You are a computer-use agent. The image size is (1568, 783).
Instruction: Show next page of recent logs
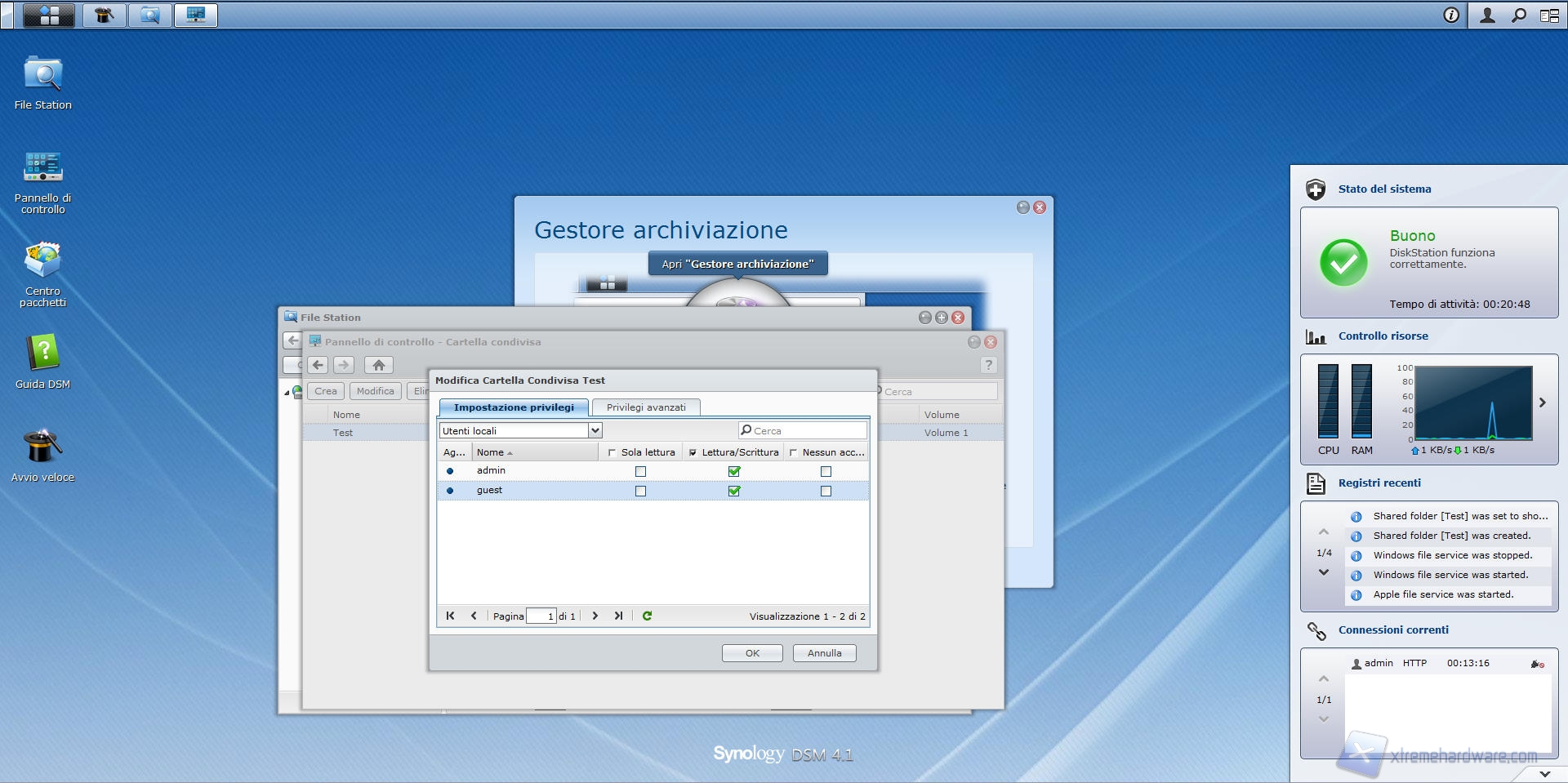pos(1323,572)
